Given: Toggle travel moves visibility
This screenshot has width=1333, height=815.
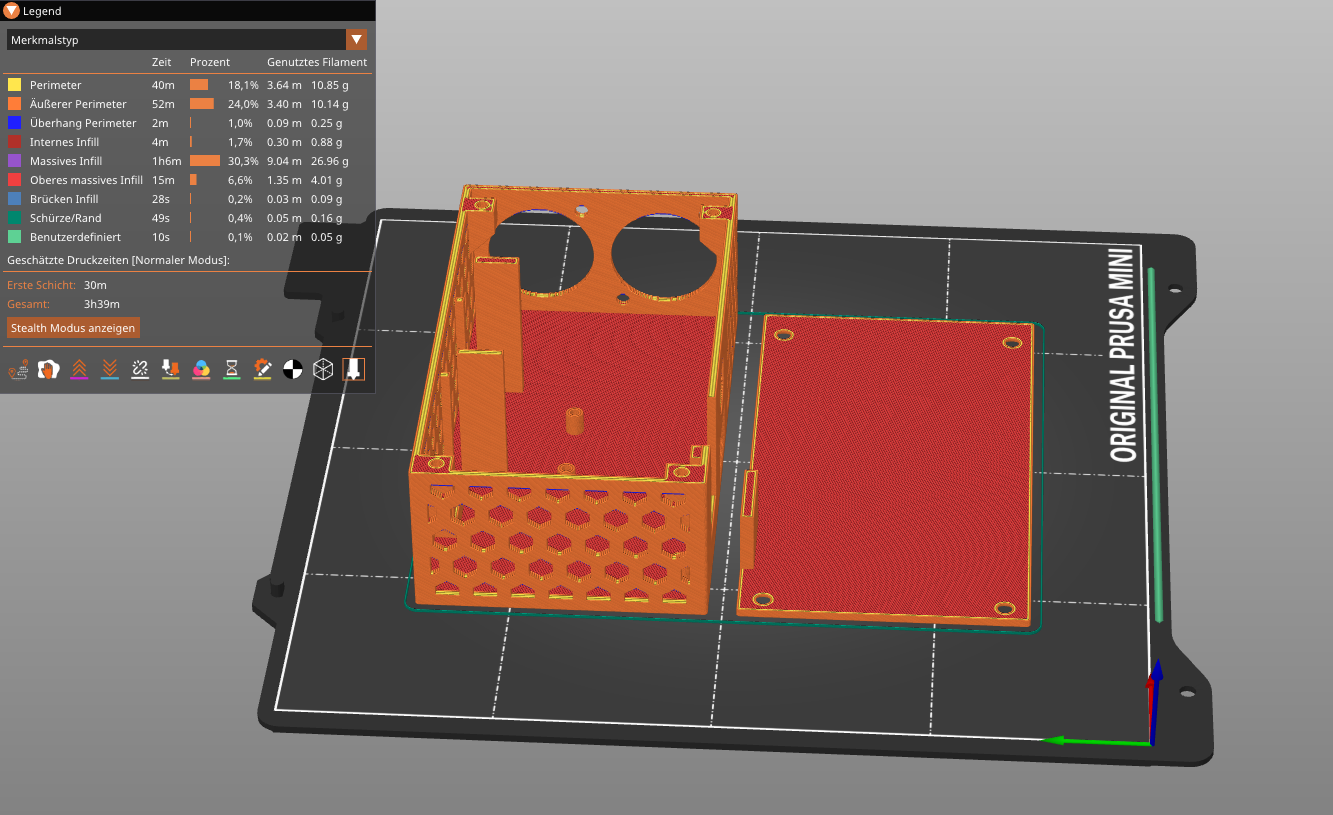Looking at the screenshot, I should (x=18, y=369).
